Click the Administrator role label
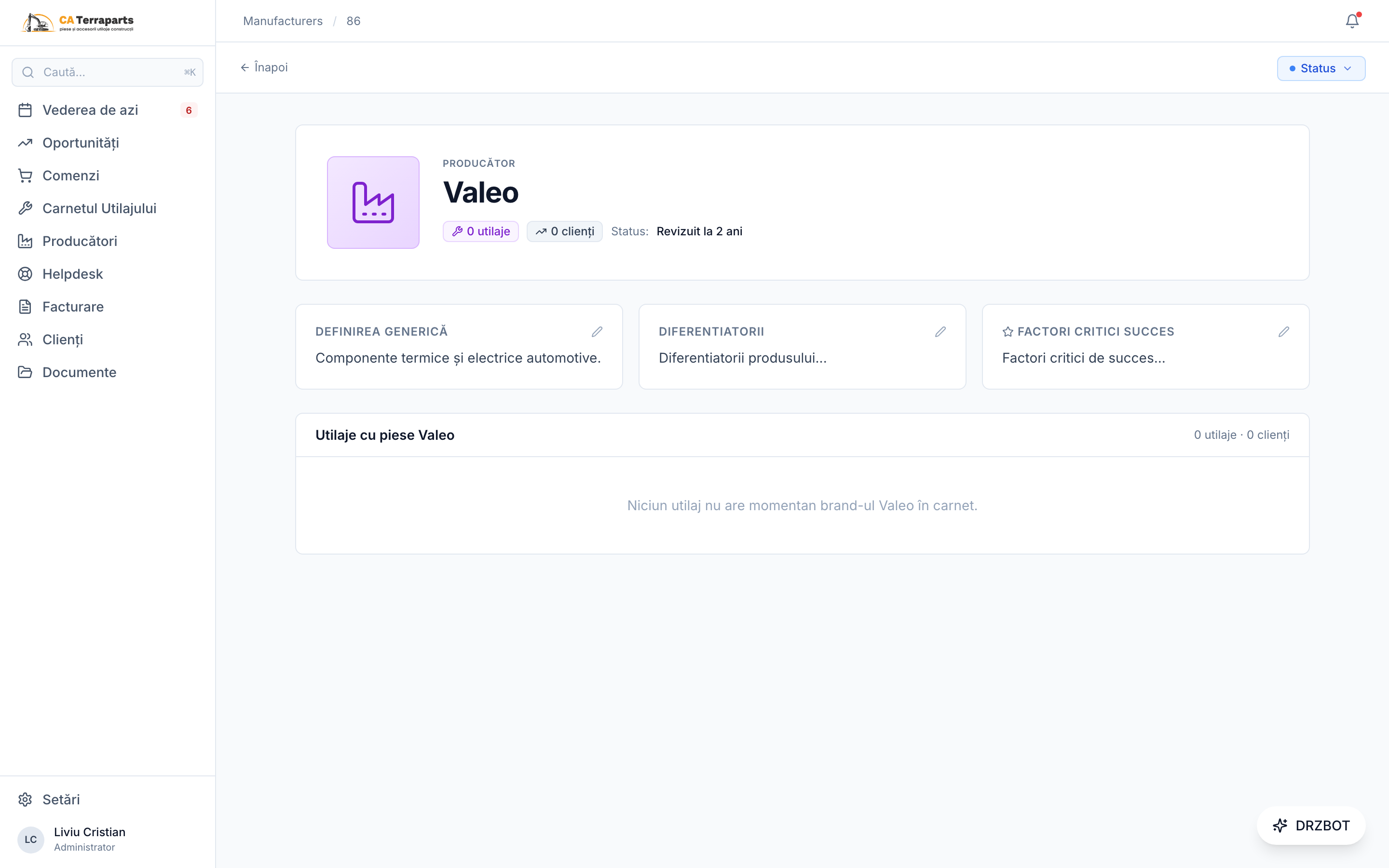 pyautogui.click(x=84, y=847)
